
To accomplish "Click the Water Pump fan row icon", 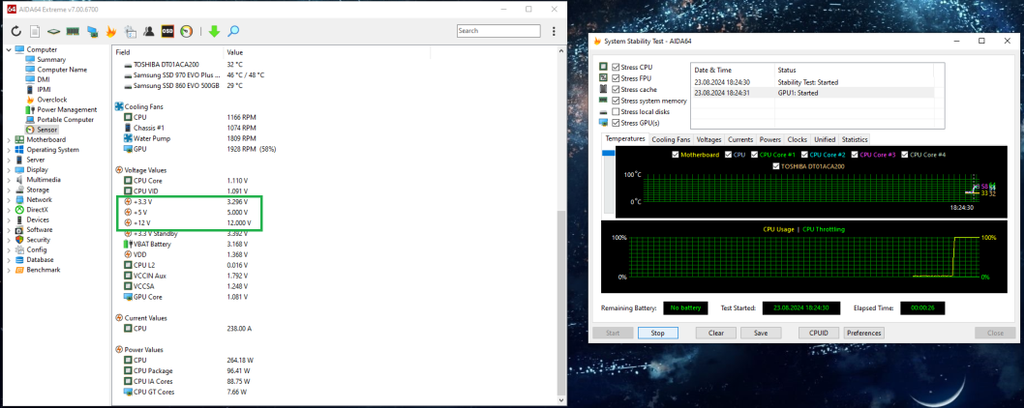I will [128, 138].
